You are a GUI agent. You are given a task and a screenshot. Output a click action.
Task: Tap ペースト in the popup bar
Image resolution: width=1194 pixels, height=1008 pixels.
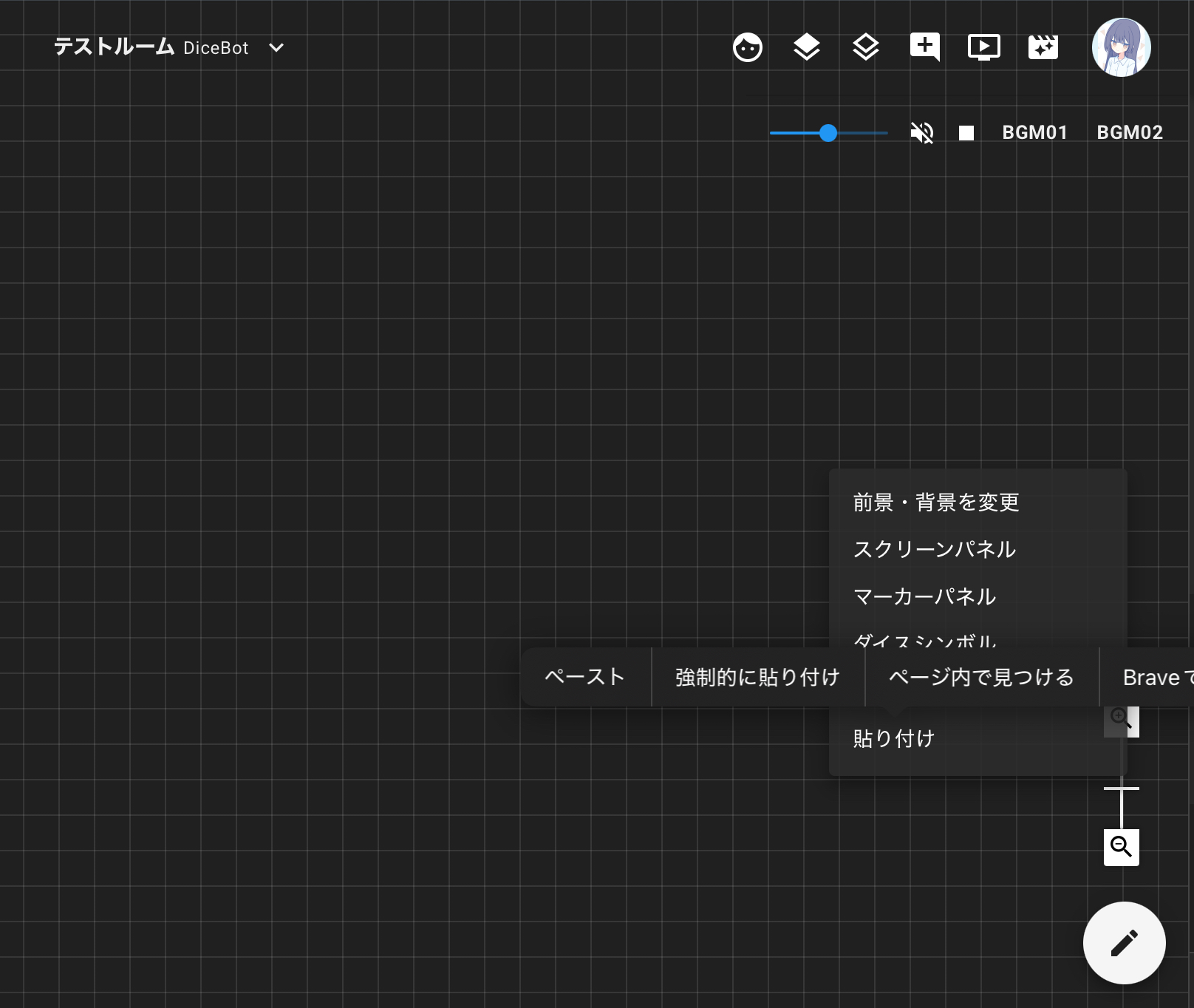(x=584, y=677)
